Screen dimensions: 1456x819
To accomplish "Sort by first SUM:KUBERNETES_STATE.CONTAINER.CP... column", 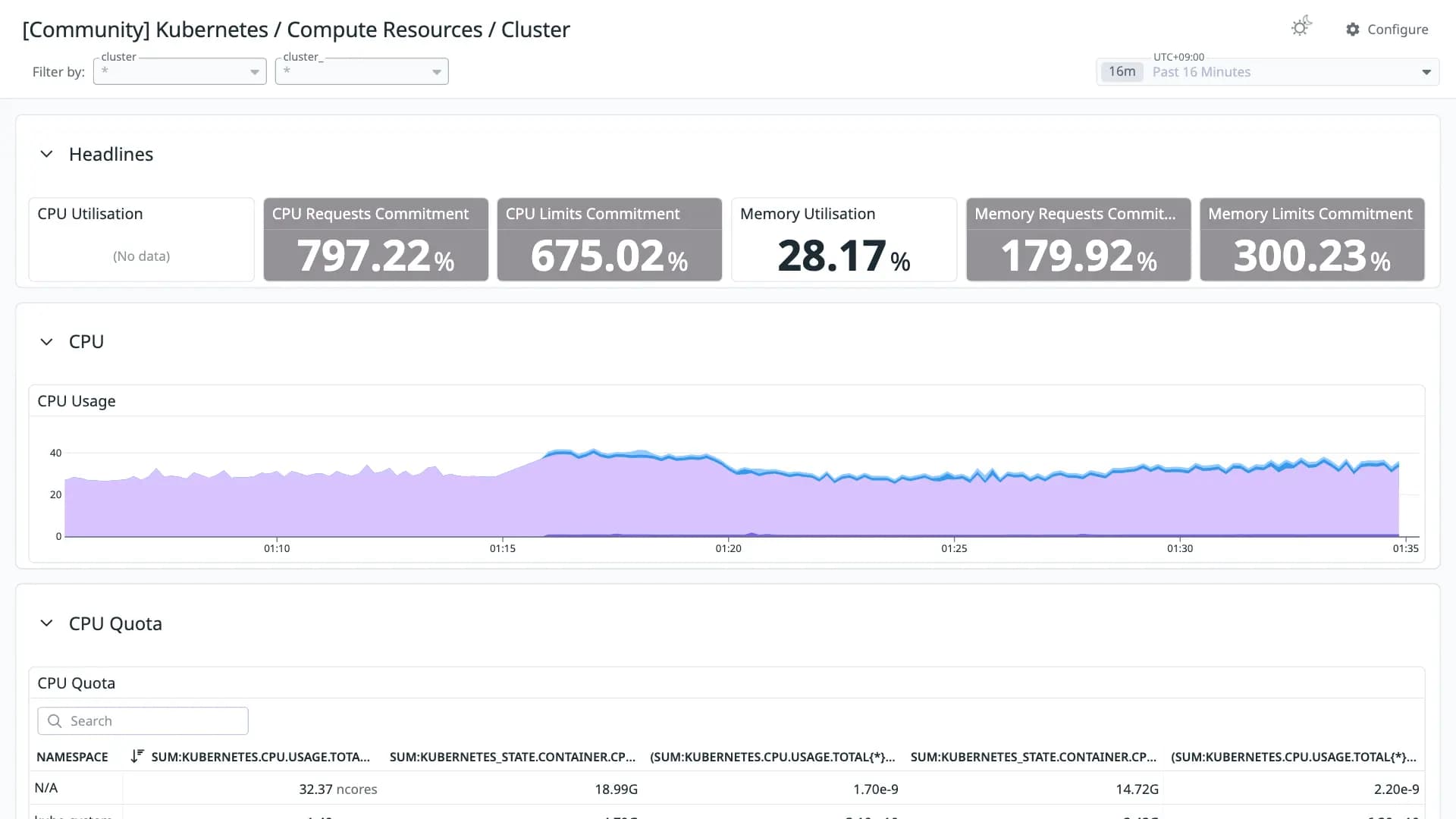I will 513,757.
